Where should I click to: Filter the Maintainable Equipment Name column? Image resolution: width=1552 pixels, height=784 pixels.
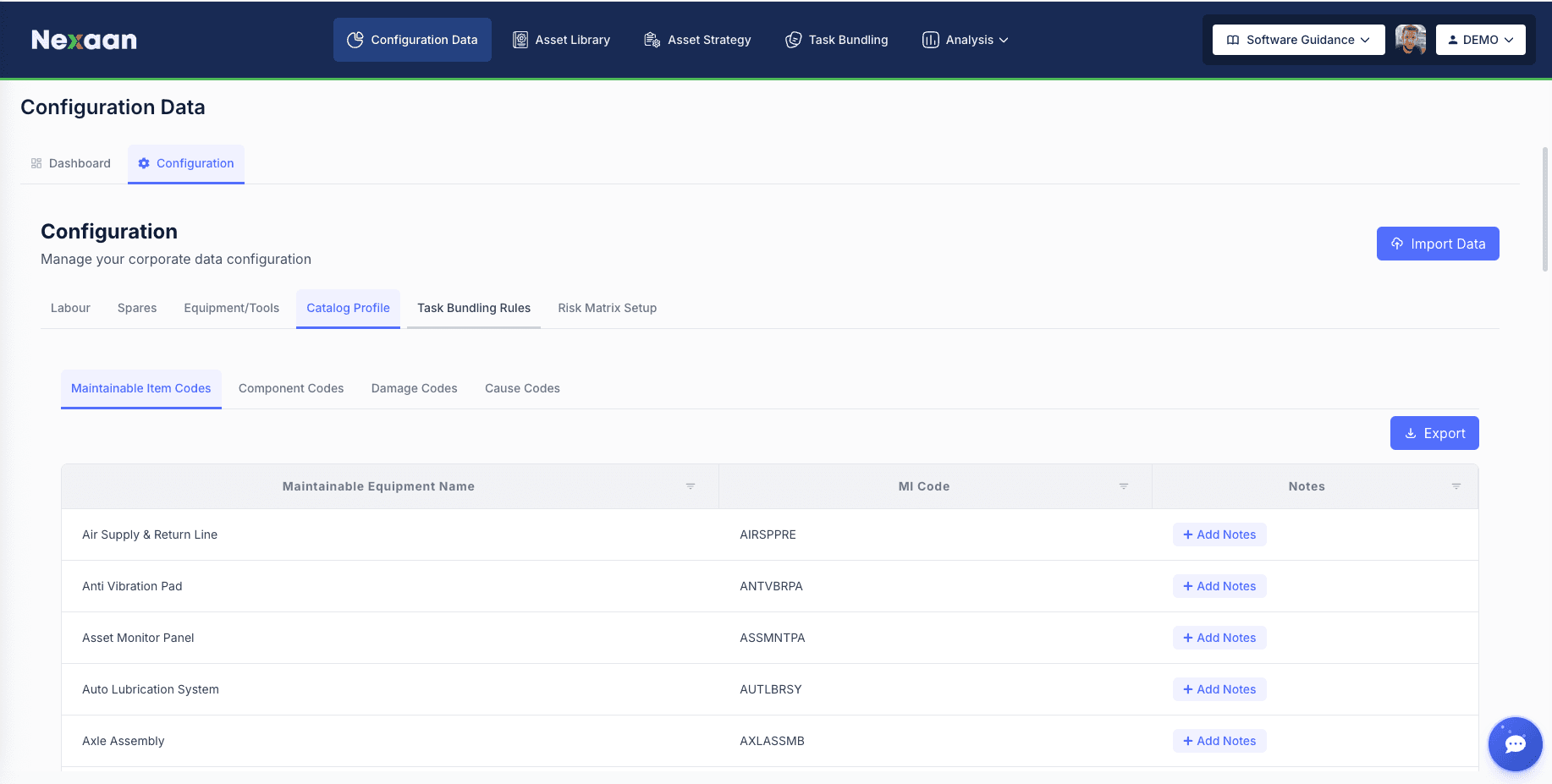[691, 486]
